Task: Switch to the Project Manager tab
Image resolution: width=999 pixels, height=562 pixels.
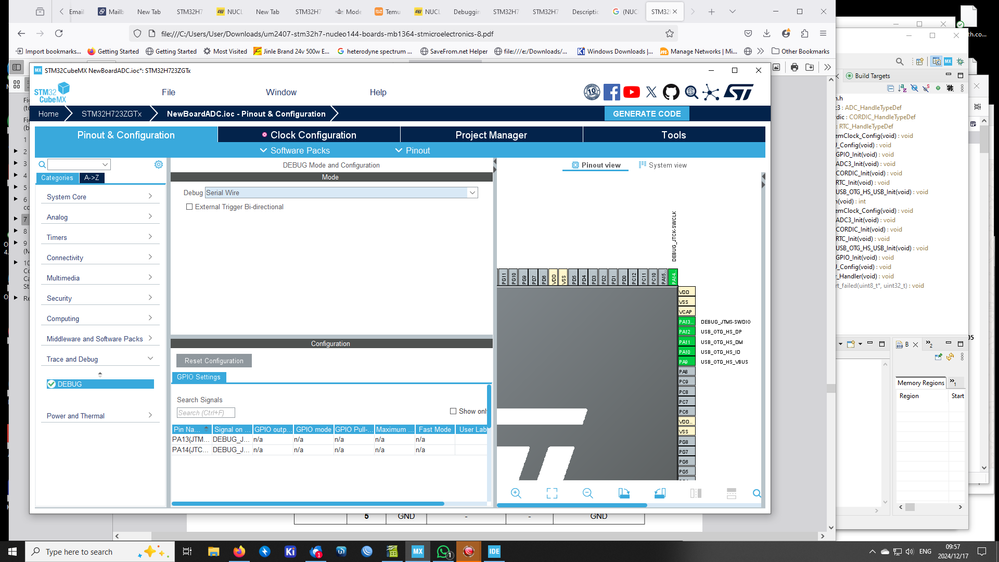Action: 491,135
